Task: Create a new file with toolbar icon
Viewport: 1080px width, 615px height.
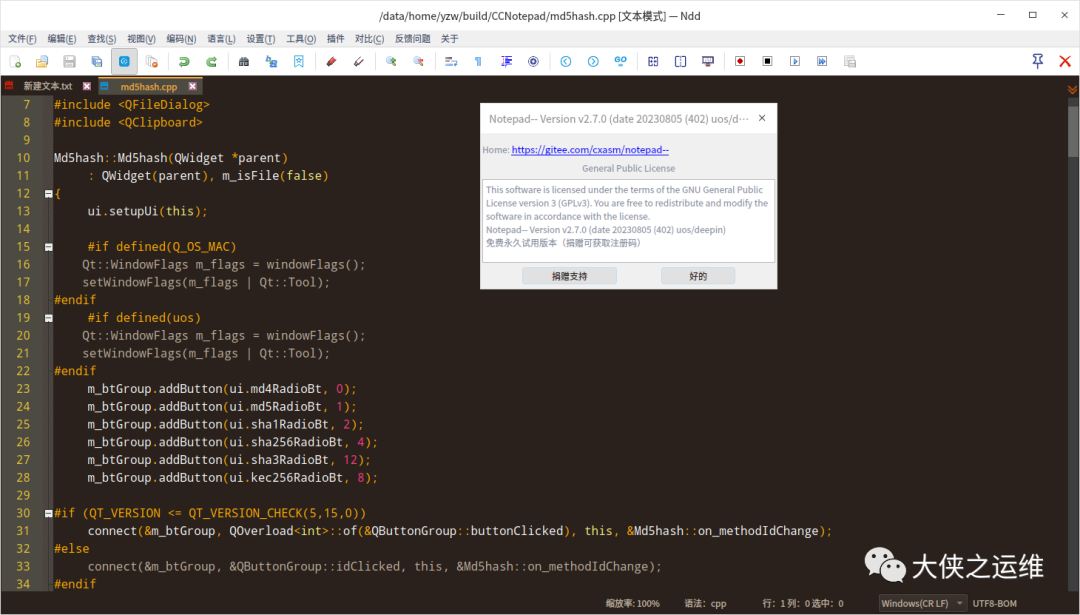Action: tap(15, 61)
